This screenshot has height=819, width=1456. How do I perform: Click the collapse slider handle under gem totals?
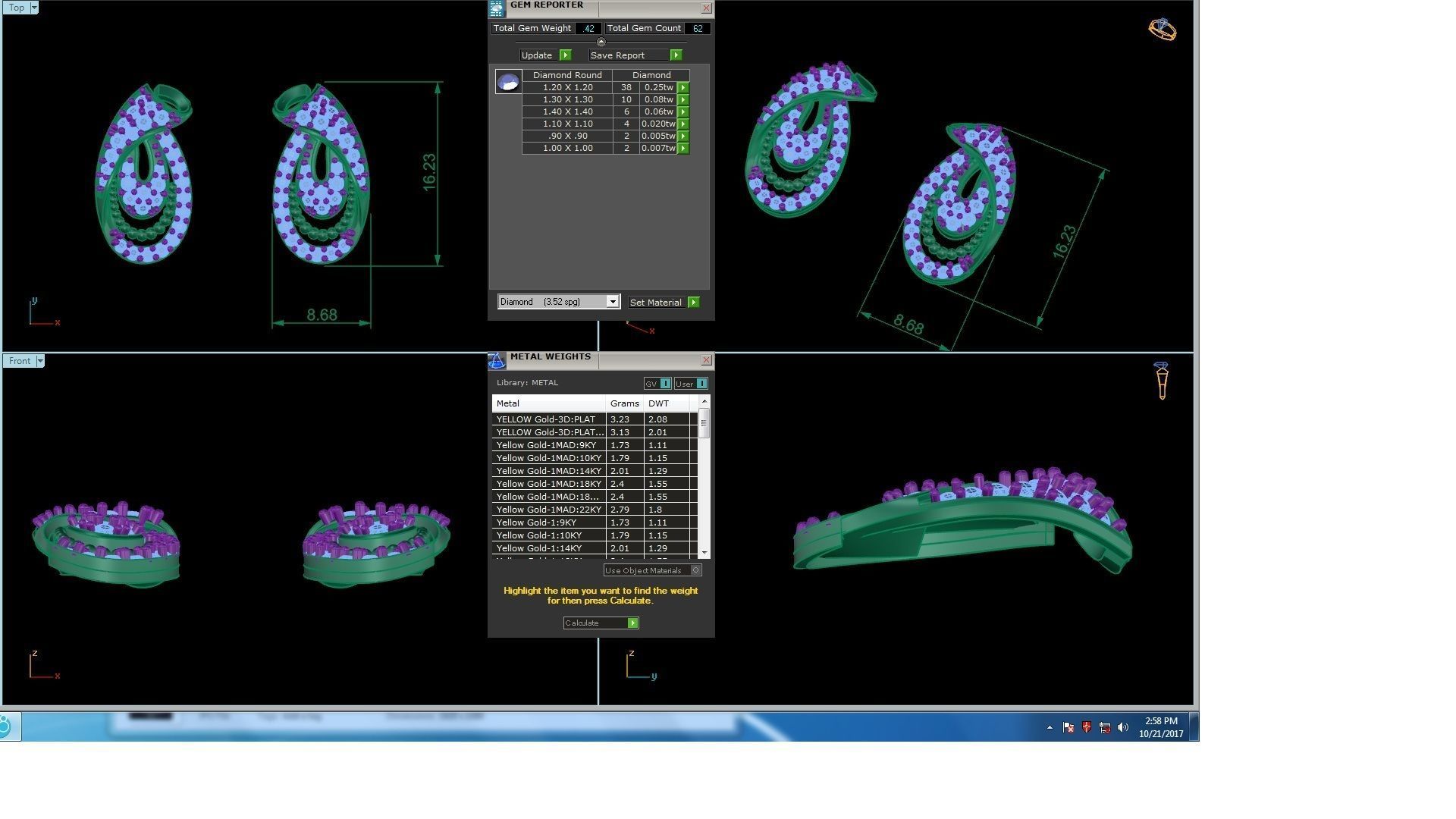(x=601, y=42)
